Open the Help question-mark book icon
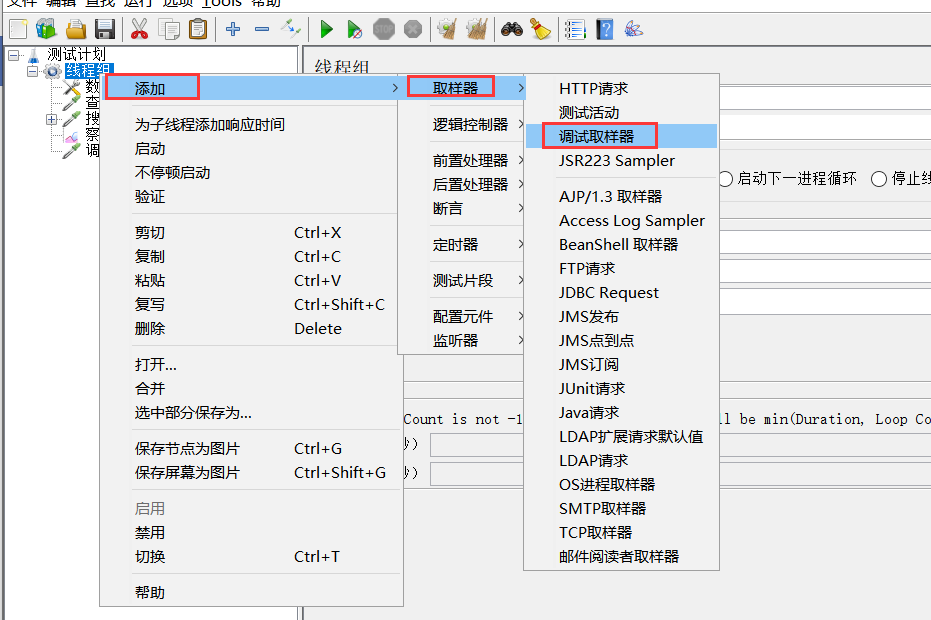Screen dimensions: 931x620 pyautogui.click(x=604, y=29)
